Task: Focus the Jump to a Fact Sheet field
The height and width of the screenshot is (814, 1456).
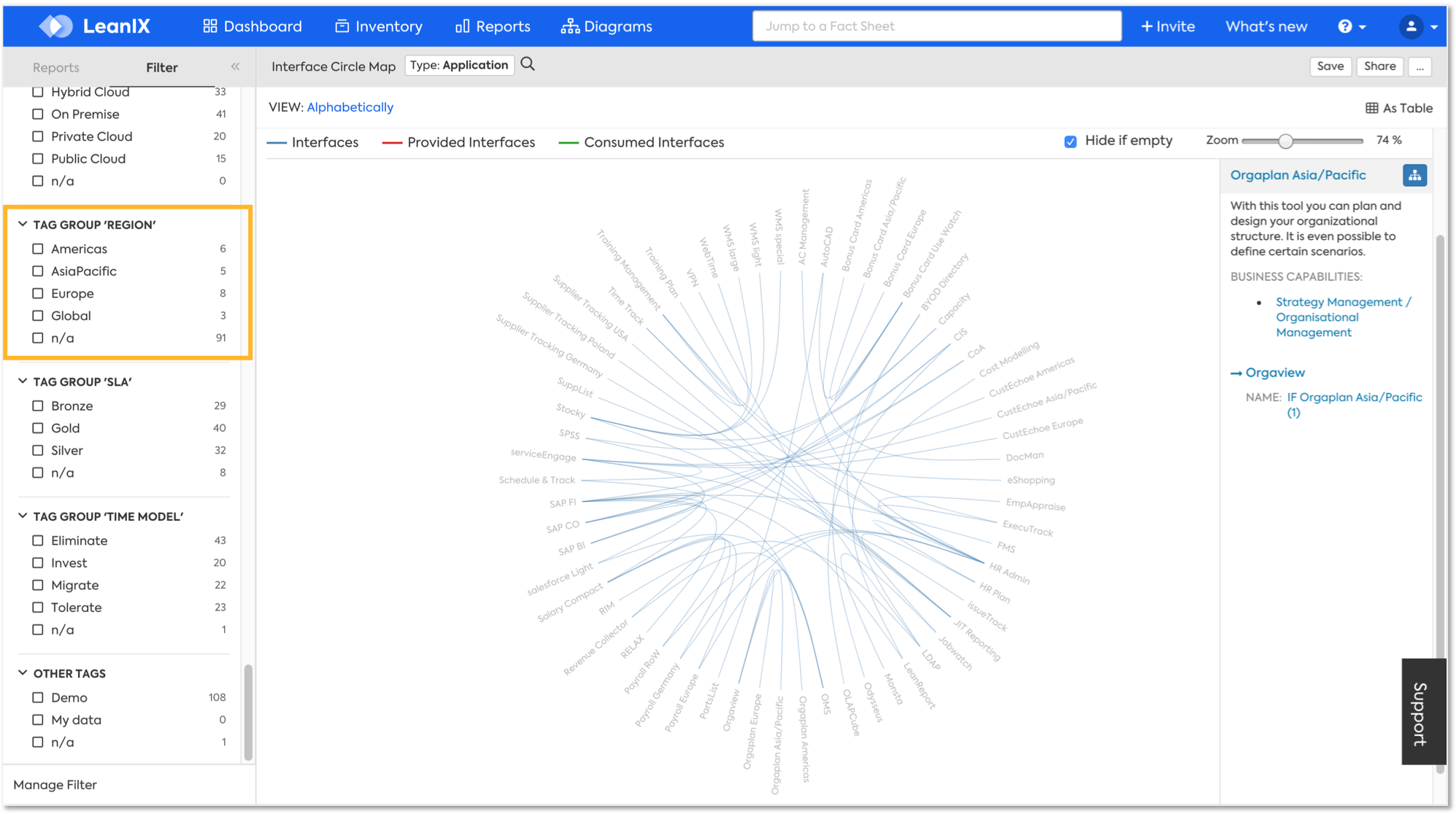Action: coord(936,26)
